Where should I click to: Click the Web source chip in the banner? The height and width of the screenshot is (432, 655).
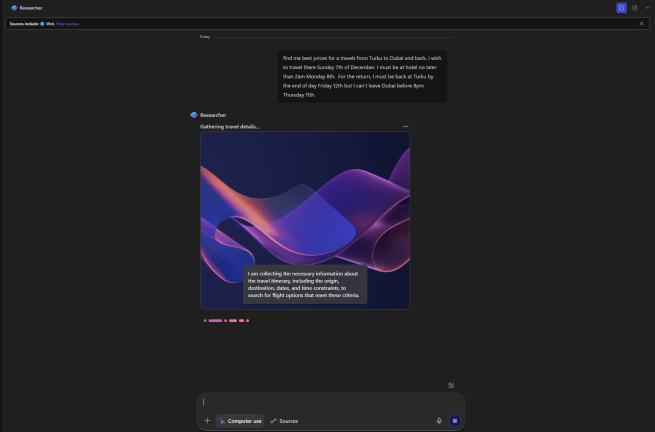click(x=47, y=24)
